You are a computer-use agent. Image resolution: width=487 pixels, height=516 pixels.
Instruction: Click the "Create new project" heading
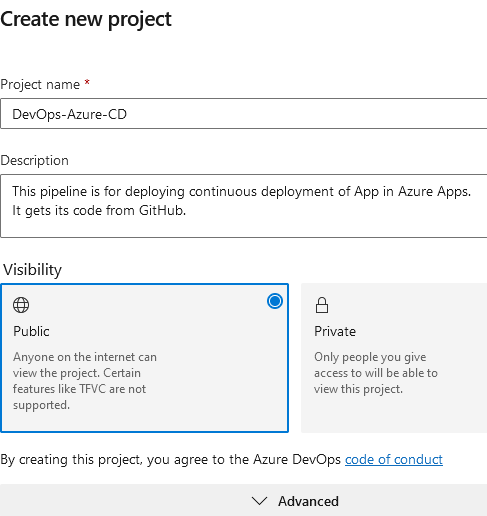[86, 19]
